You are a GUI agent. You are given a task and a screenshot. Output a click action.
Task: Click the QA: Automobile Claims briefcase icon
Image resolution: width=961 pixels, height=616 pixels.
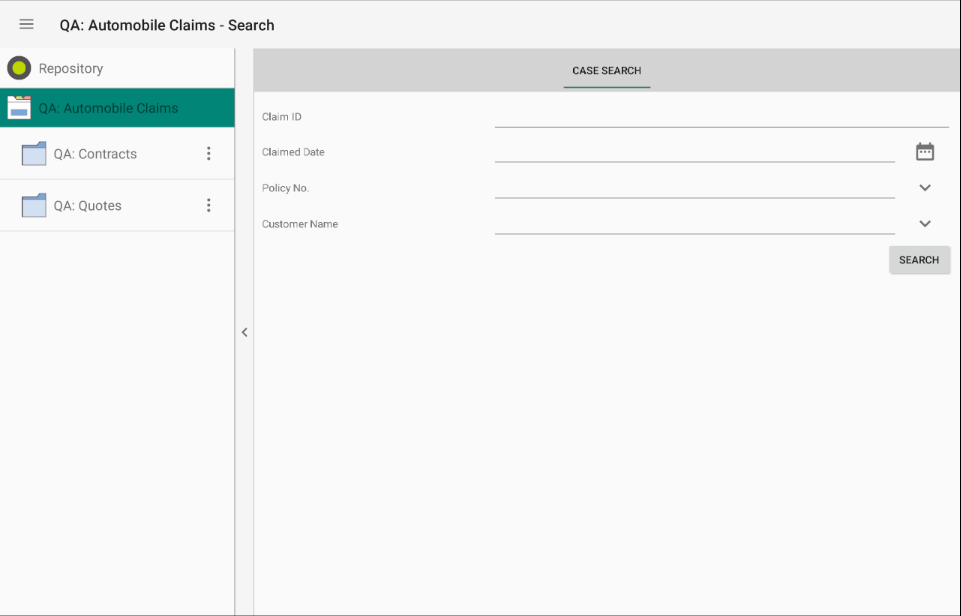pos(20,107)
